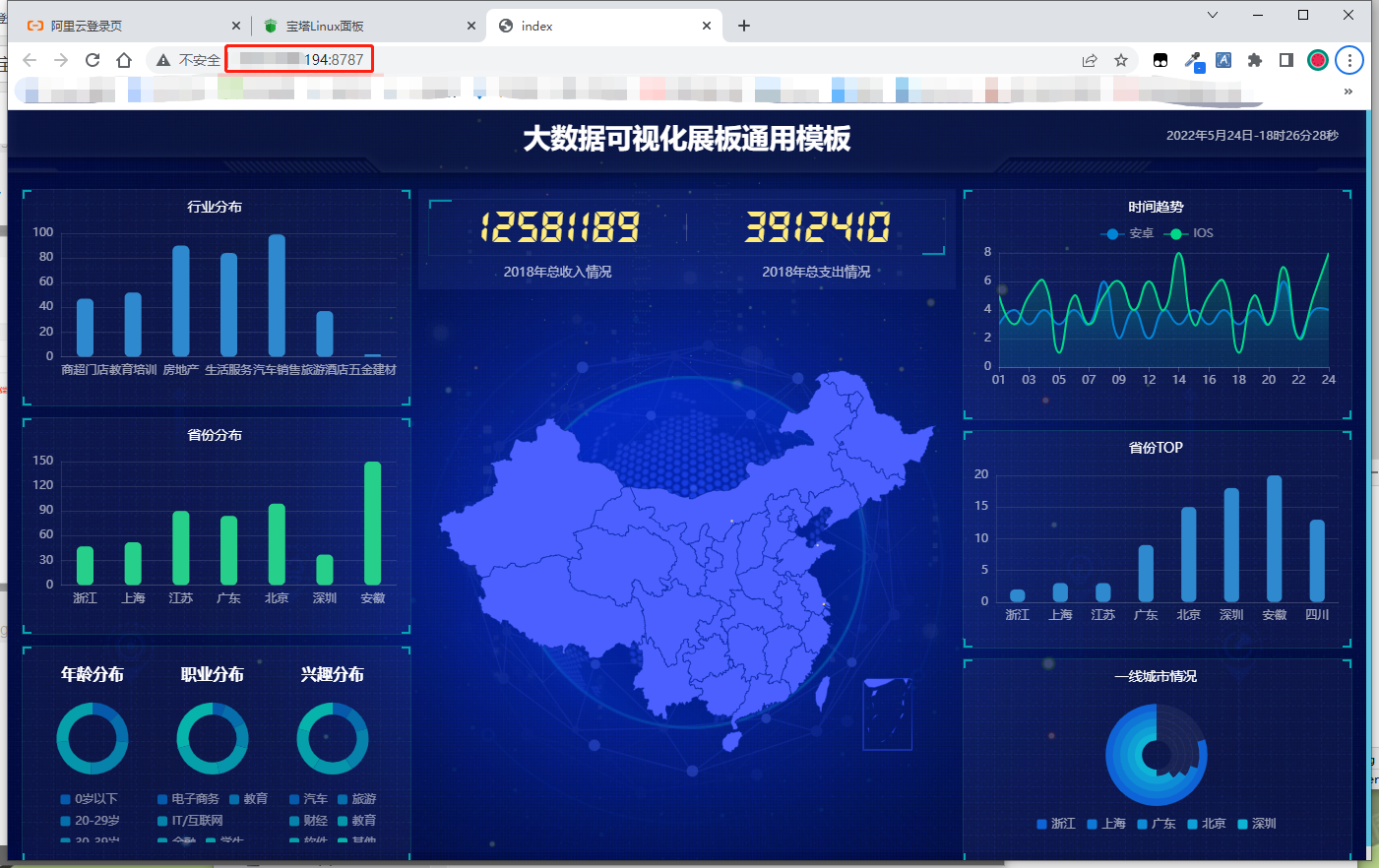Toggle 0岁以下 in the 年龄分布 legend
Image resolution: width=1379 pixels, height=868 pixels.
coord(89,799)
